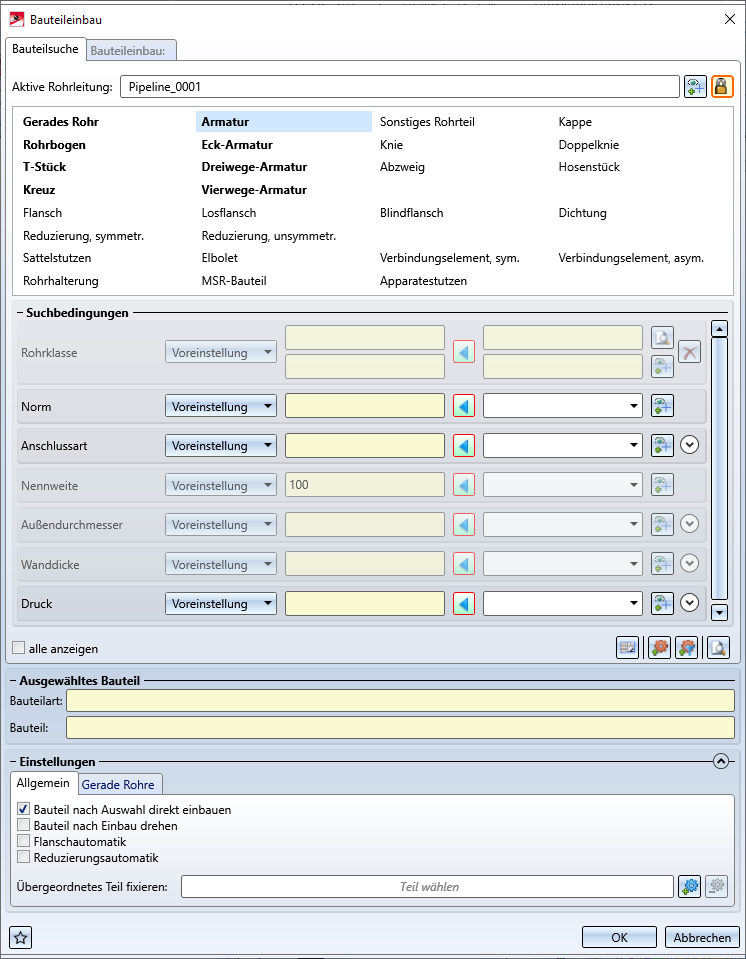Click the magnifier search icon below conditions
This screenshot has height=959, width=746.
[x=718, y=648]
